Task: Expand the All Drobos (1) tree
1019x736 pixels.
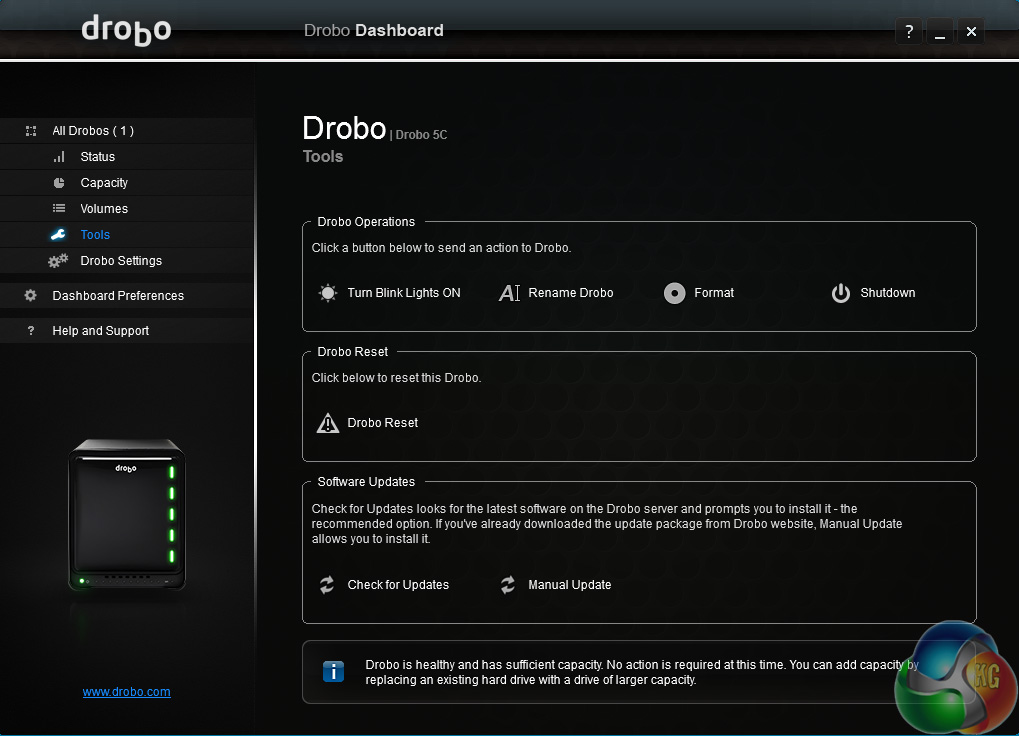Action: pos(93,131)
